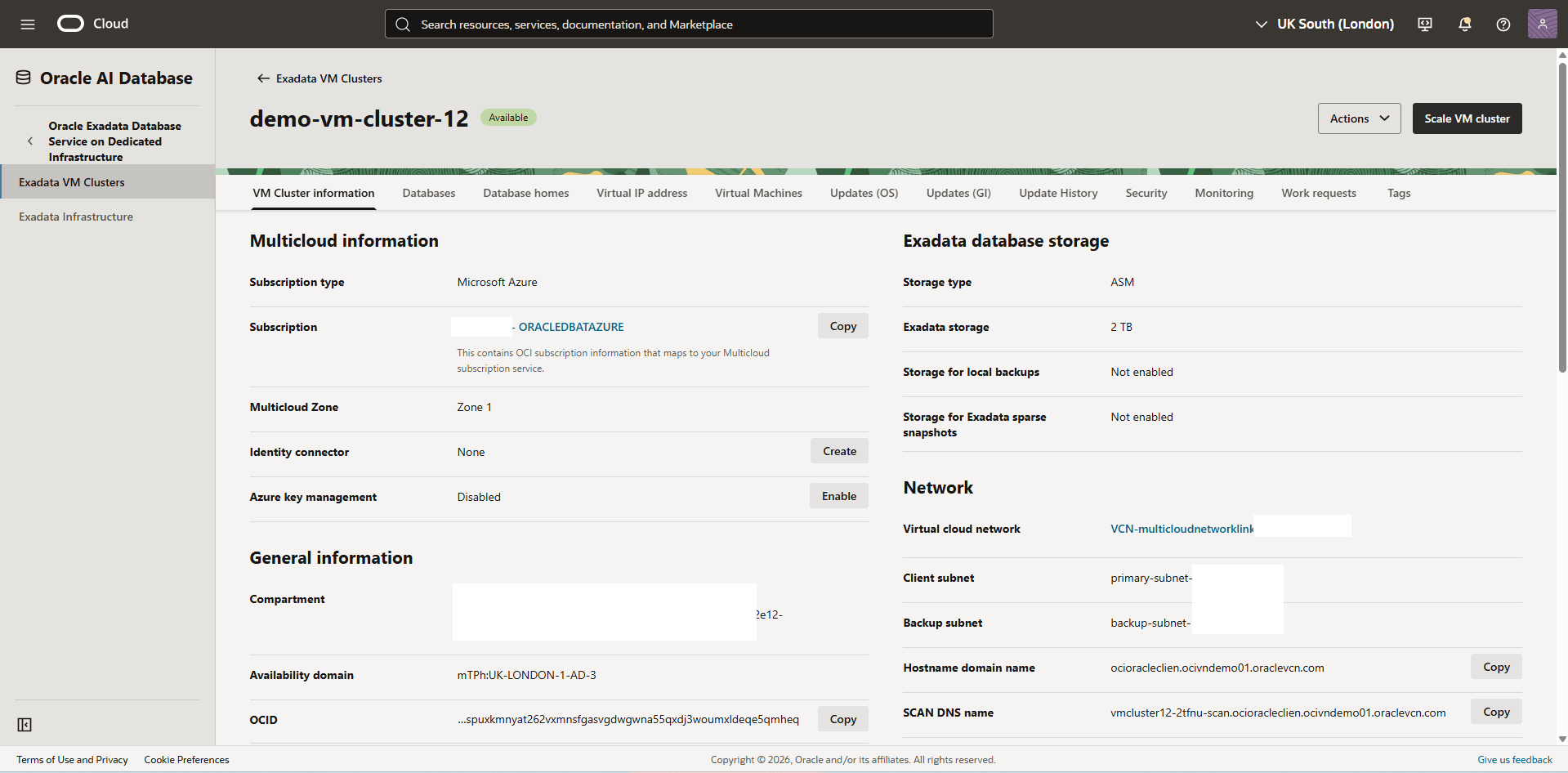Open the Actions dropdown
The image size is (1568, 773).
tap(1358, 118)
